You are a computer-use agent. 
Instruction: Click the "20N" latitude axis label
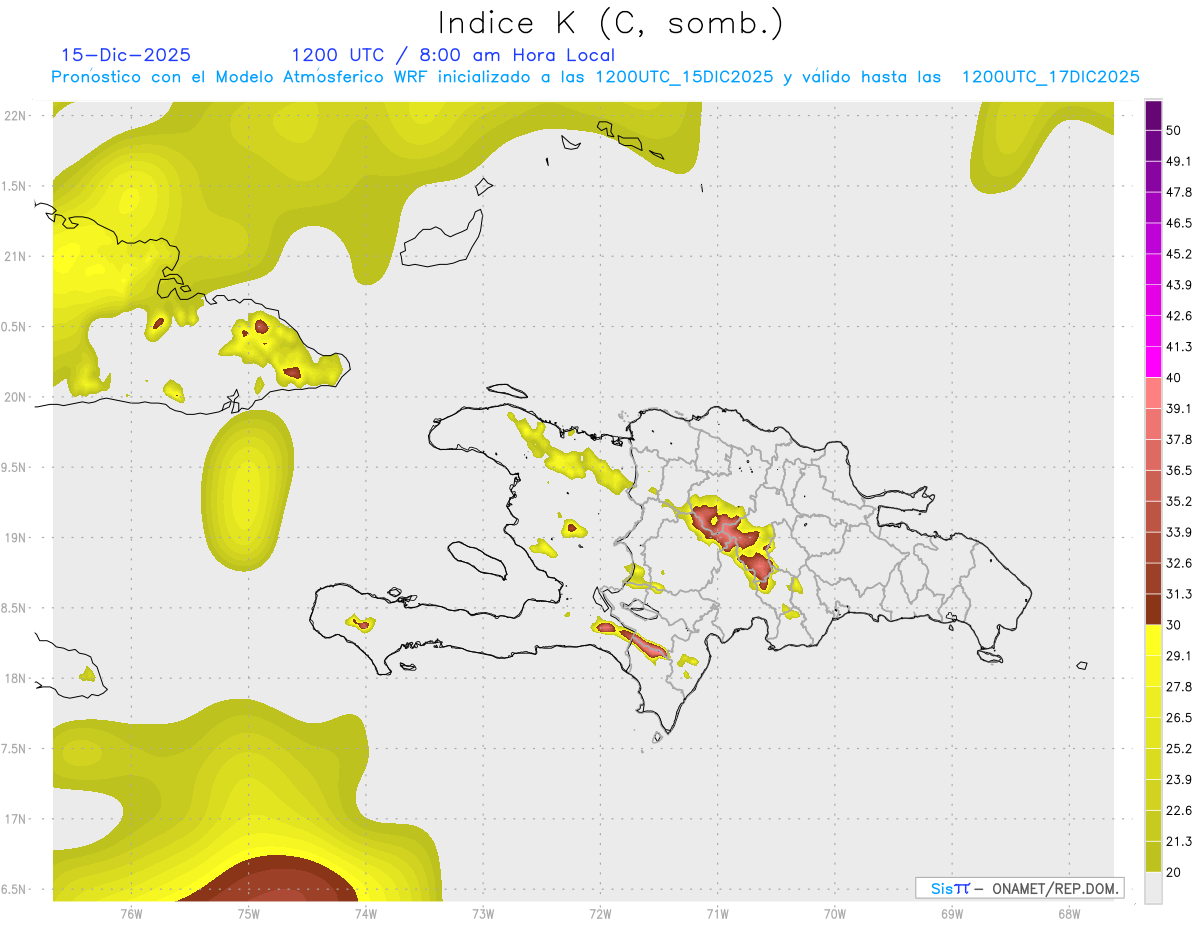pos(16,397)
